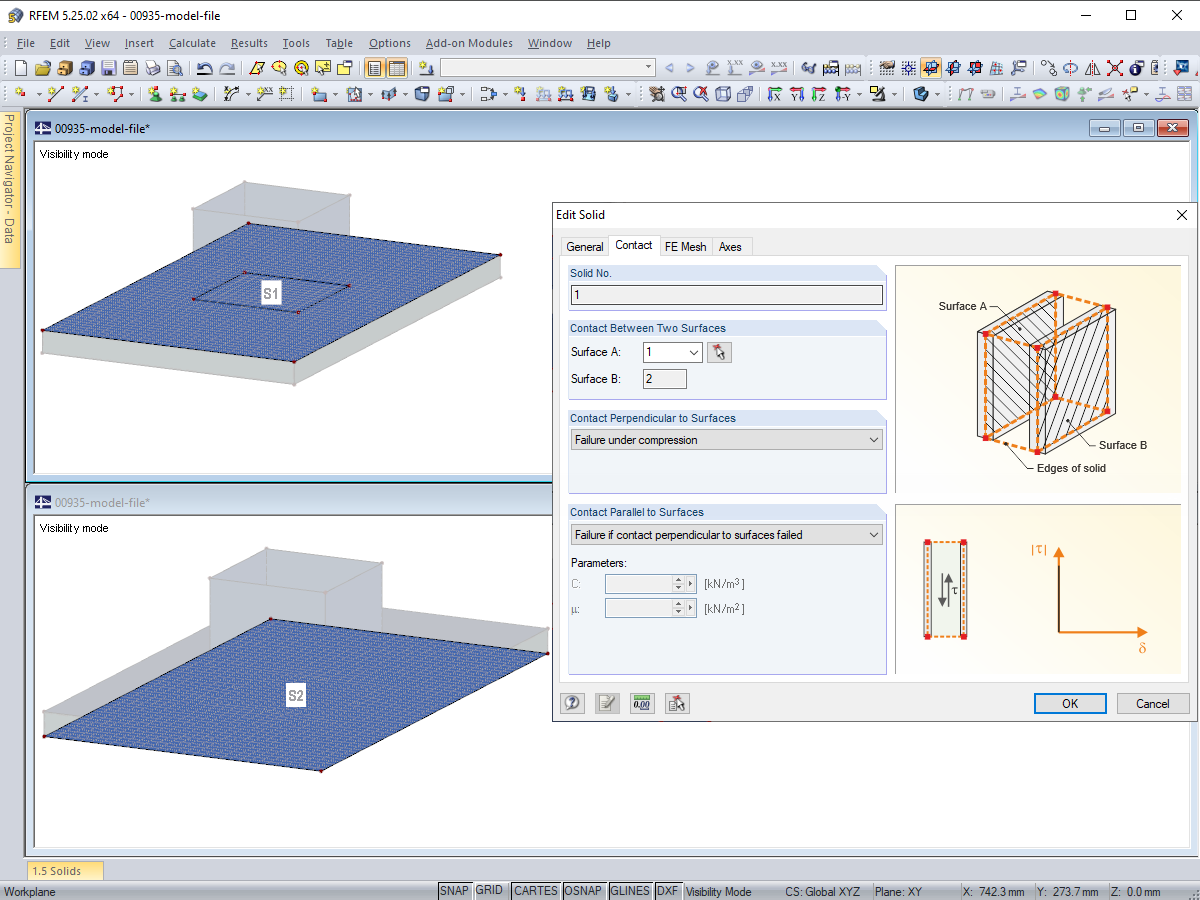Expand the -Y view direction dropdown arrow
Image resolution: width=1200 pixels, height=900 pixels.
coord(860,94)
